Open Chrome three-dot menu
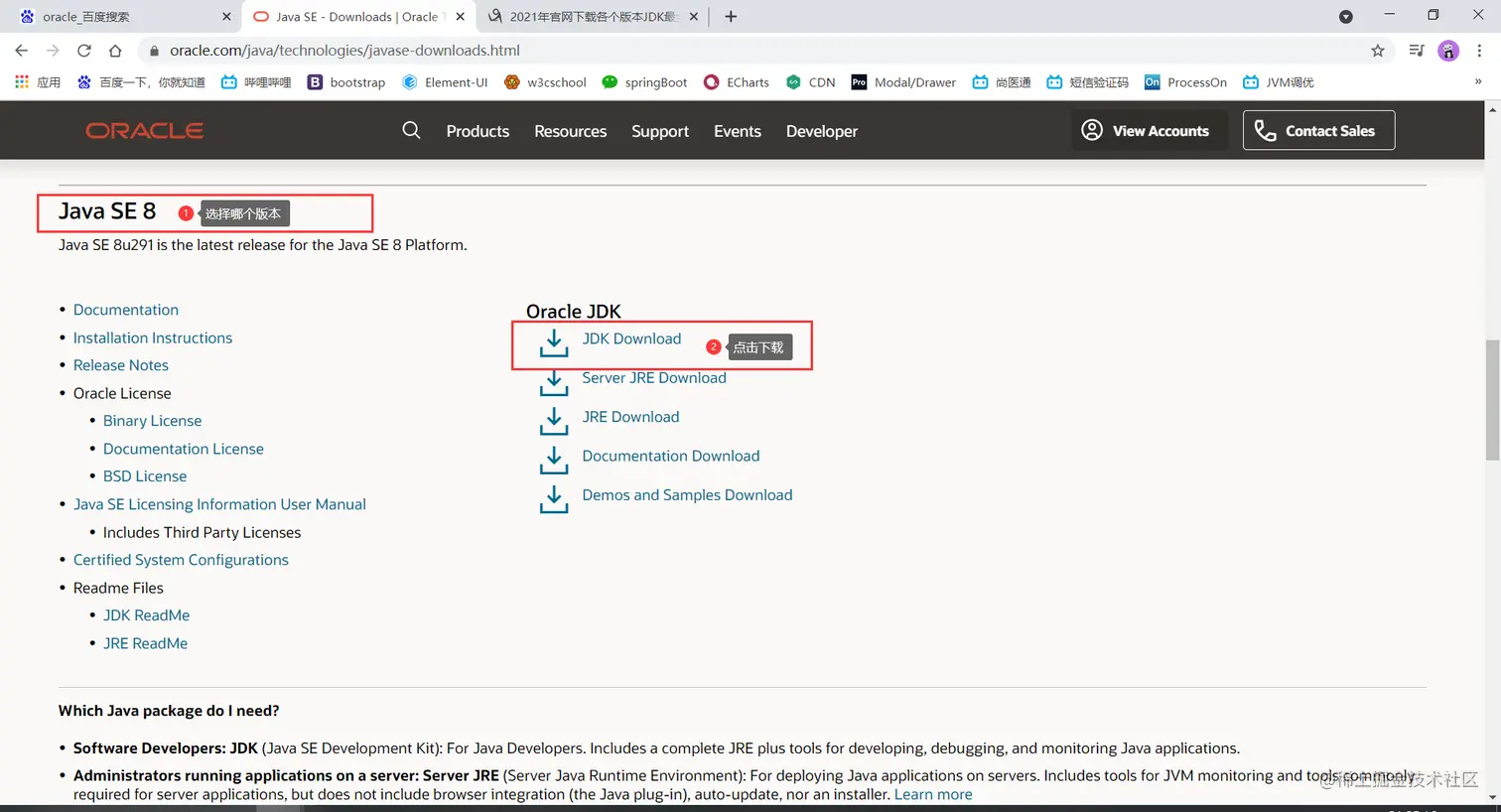The width and height of the screenshot is (1501, 812). pyautogui.click(x=1479, y=51)
